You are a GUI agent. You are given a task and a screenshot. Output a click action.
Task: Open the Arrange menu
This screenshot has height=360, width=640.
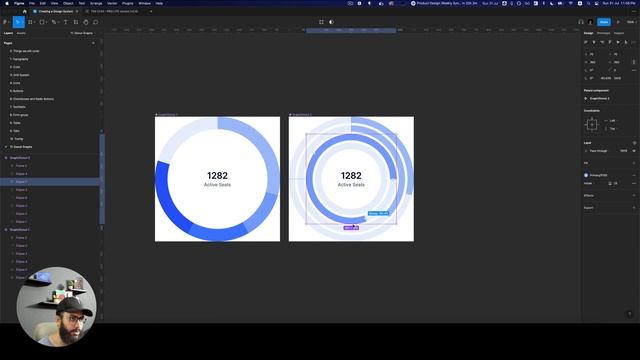96,3
